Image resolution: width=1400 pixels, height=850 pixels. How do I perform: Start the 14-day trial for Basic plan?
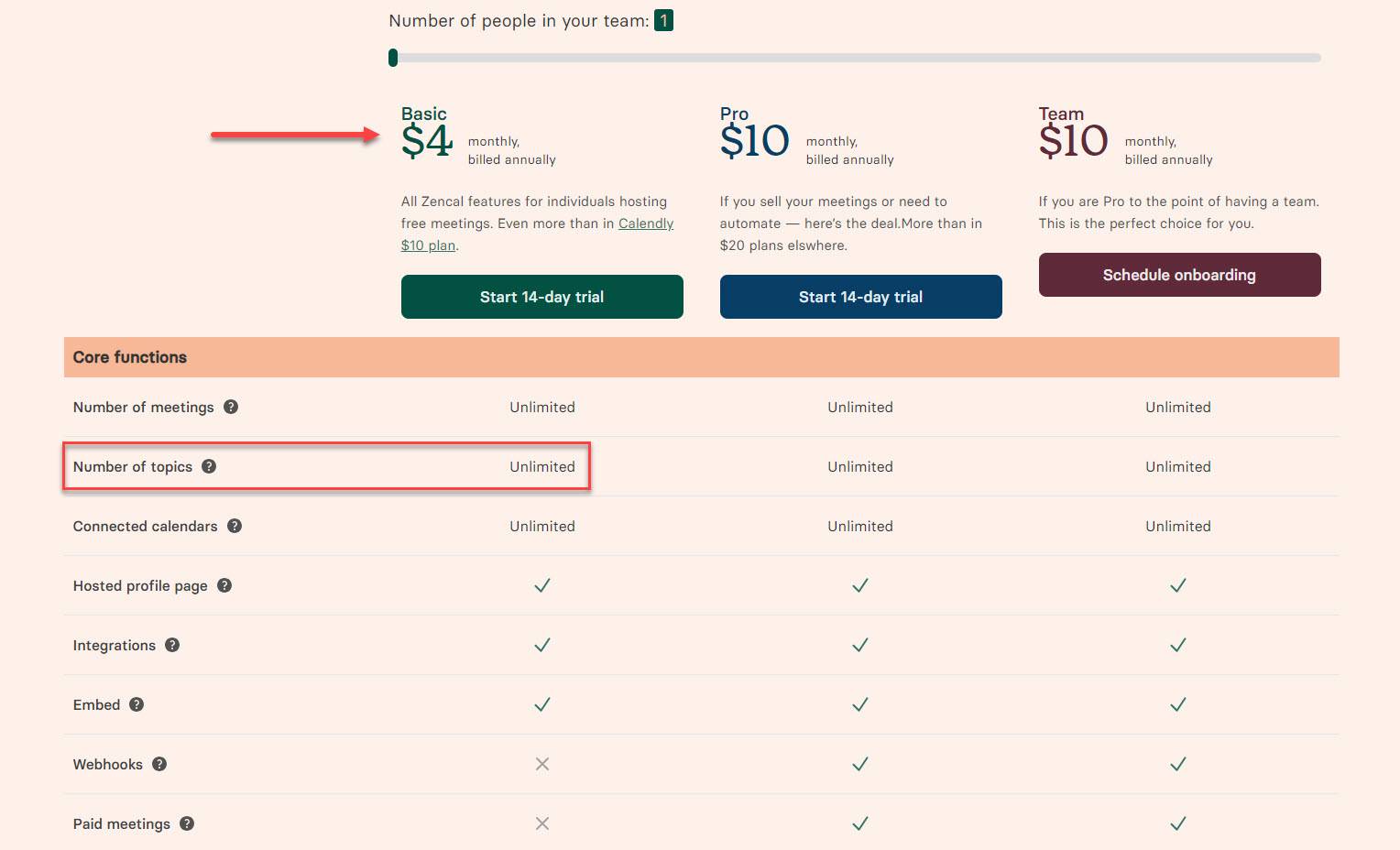click(x=541, y=296)
